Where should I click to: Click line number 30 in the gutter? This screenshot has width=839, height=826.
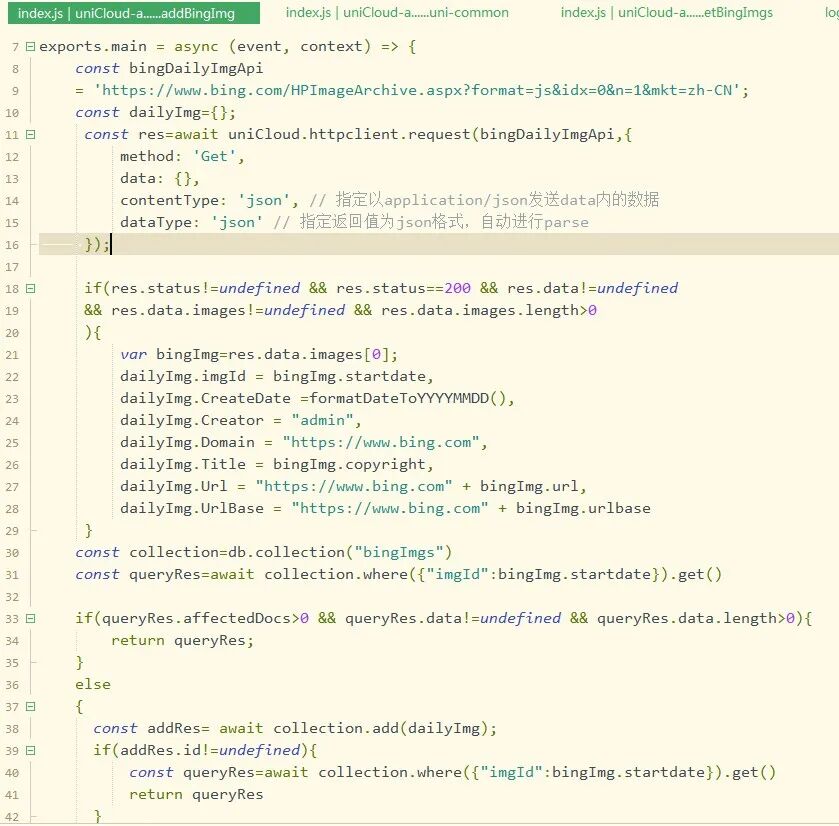click(x=12, y=553)
